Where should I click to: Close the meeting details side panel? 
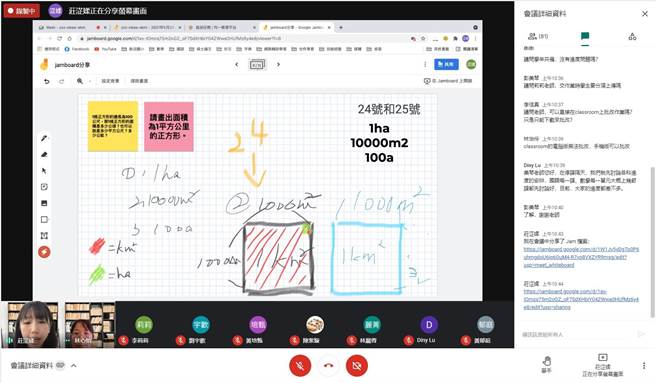645,14
